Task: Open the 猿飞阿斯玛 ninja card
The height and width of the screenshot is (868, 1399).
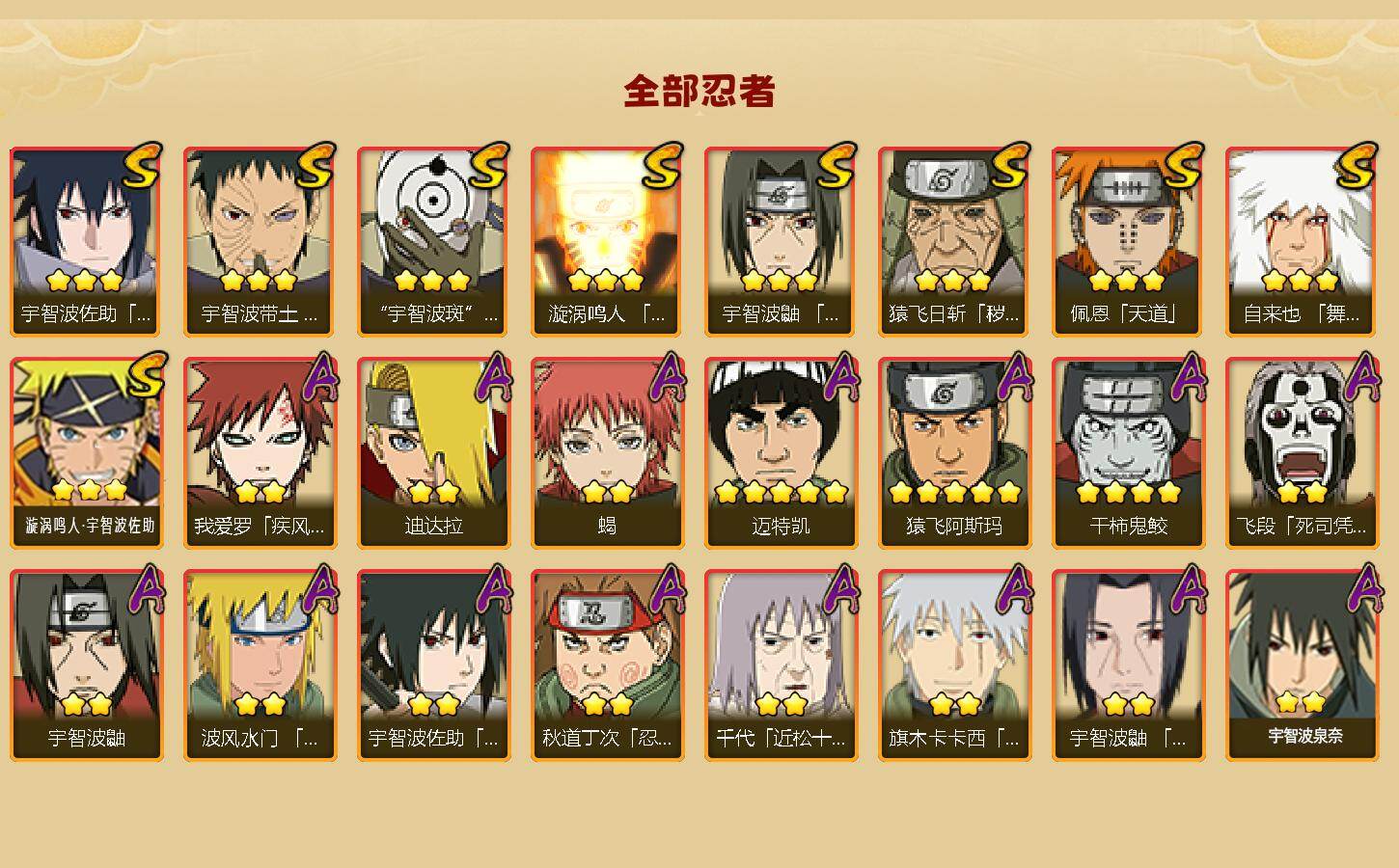Action: [954, 453]
